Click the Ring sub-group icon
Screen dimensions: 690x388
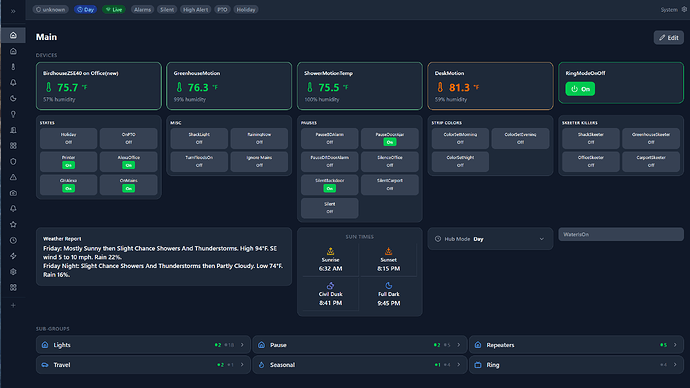[x=478, y=365]
